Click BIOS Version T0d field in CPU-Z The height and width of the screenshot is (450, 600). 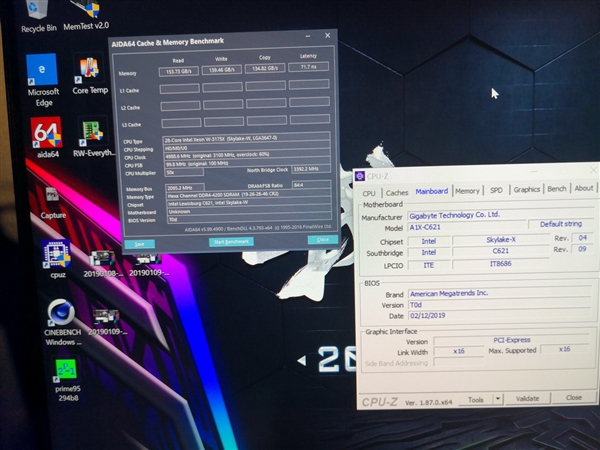coord(501,305)
